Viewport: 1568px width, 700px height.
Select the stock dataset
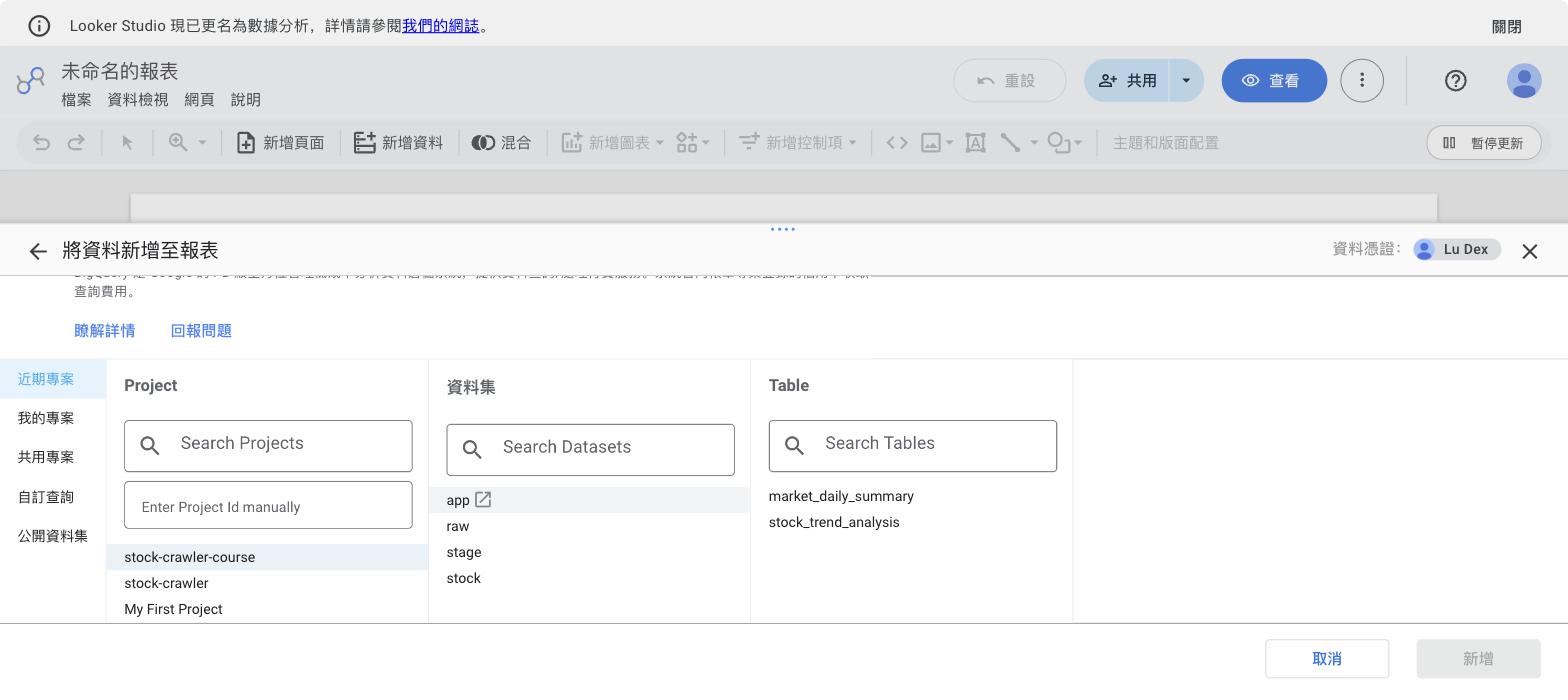pyautogui.click(x=590, y=578)
